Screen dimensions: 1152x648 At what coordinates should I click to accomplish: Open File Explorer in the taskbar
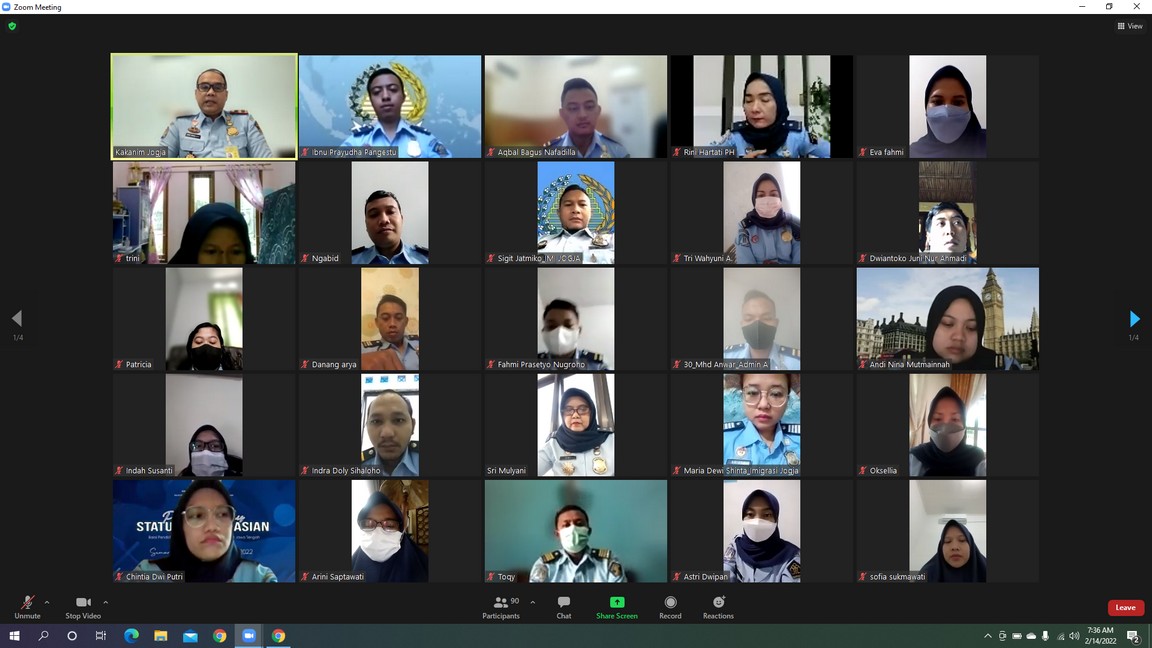click(x=160, y=636)
